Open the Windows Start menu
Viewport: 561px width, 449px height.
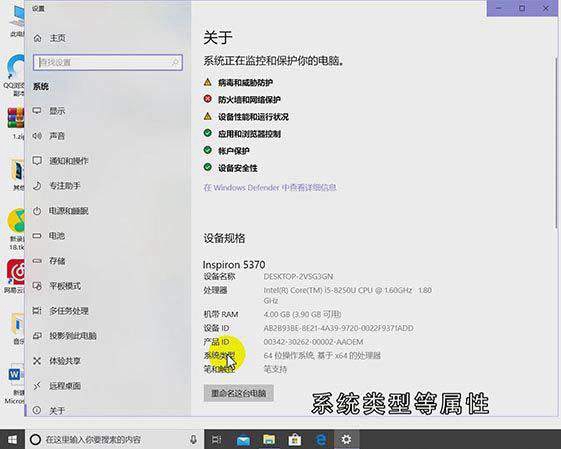coord(12,439)
